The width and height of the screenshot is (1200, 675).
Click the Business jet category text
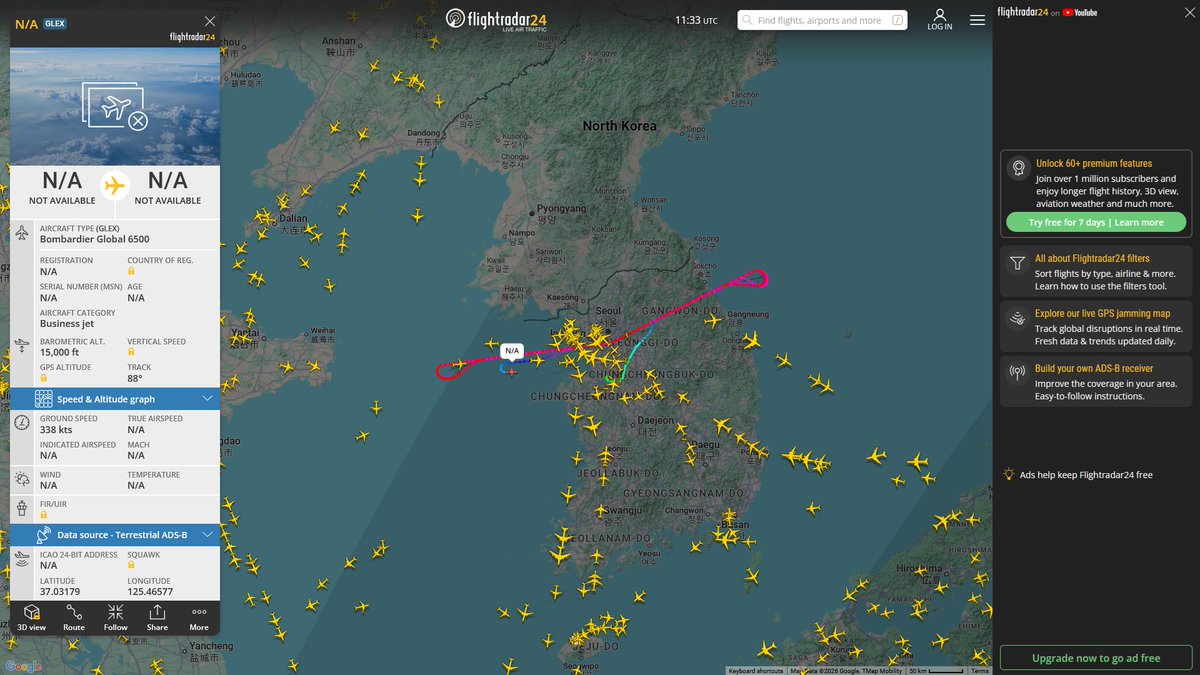tap(66, 323)
